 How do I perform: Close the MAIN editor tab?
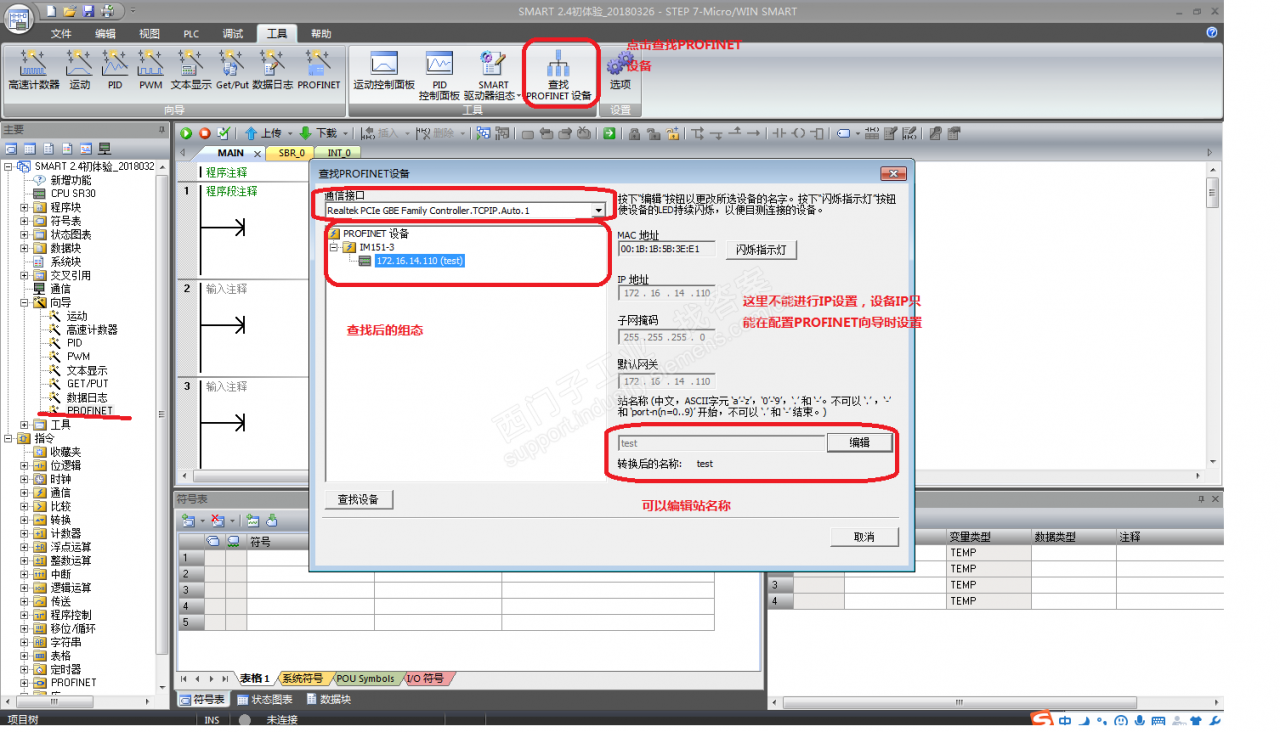(257, 153)
